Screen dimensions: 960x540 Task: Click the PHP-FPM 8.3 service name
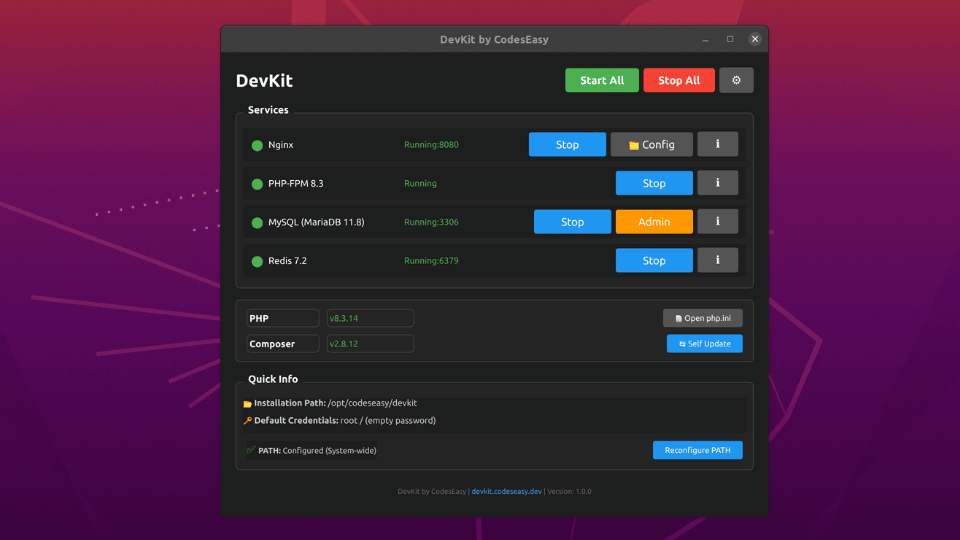[x=296, y=183]
